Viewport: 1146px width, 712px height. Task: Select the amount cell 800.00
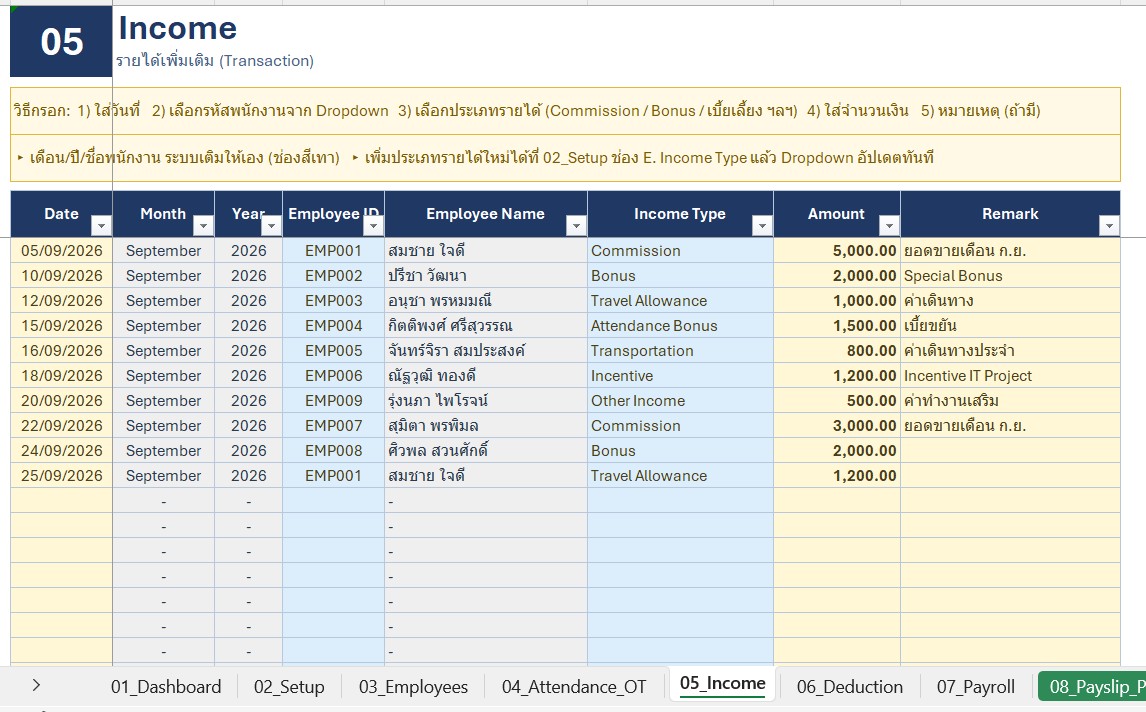coord(837,350)
